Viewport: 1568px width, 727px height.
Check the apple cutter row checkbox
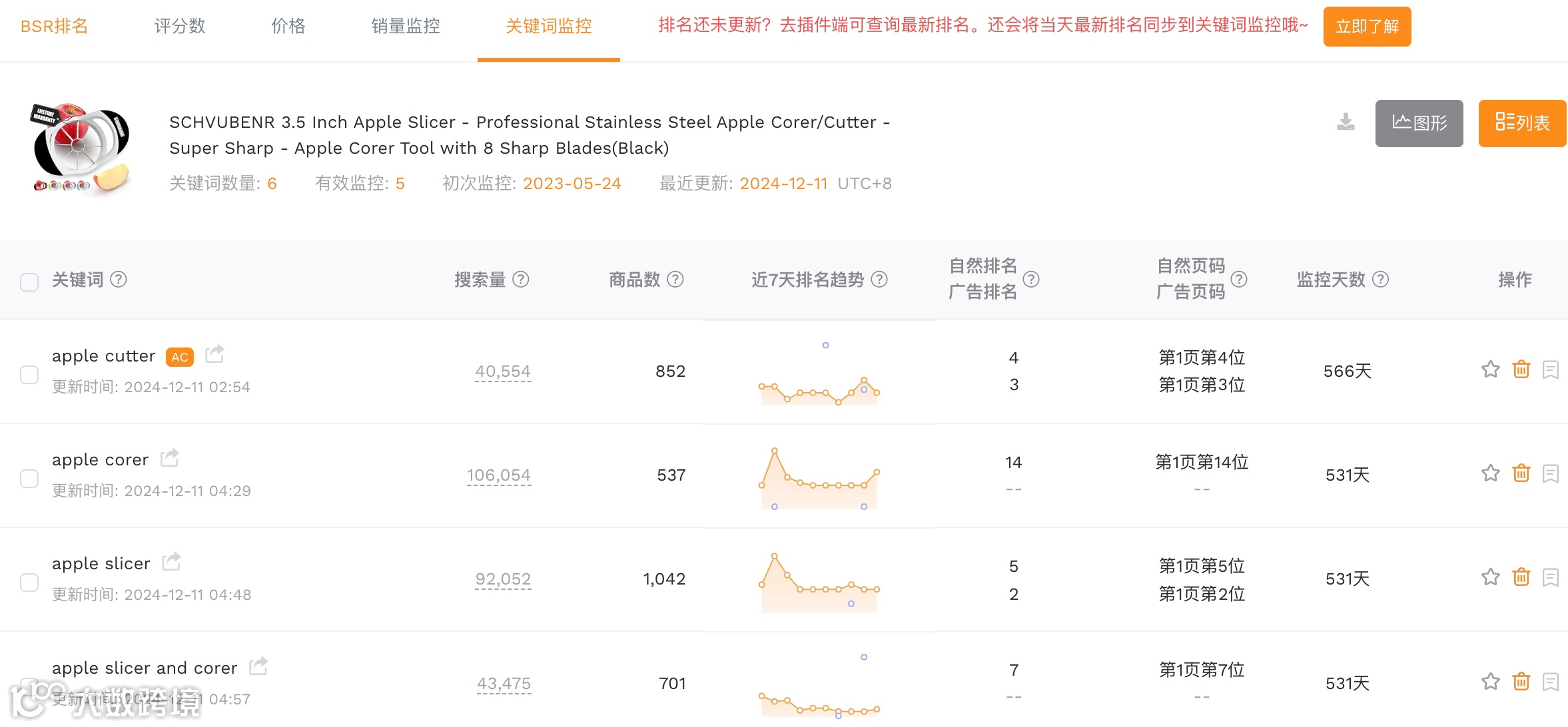(29, 375)
